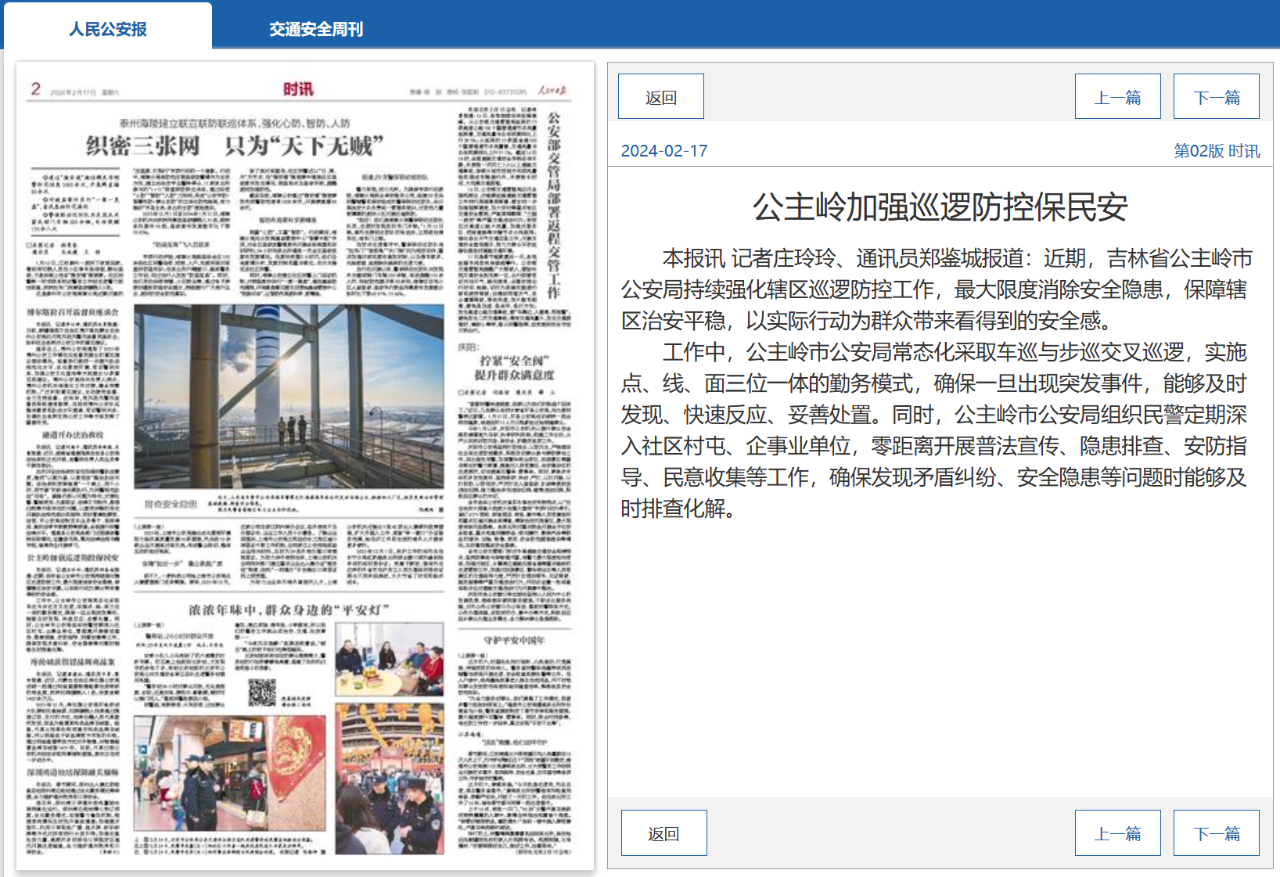Go to previous article using top 上一篇

1118,97
